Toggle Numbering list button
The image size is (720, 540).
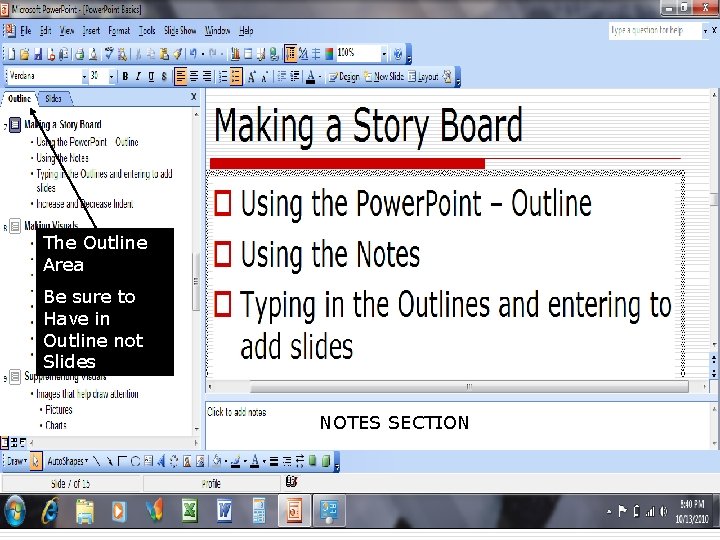point(223,77)
